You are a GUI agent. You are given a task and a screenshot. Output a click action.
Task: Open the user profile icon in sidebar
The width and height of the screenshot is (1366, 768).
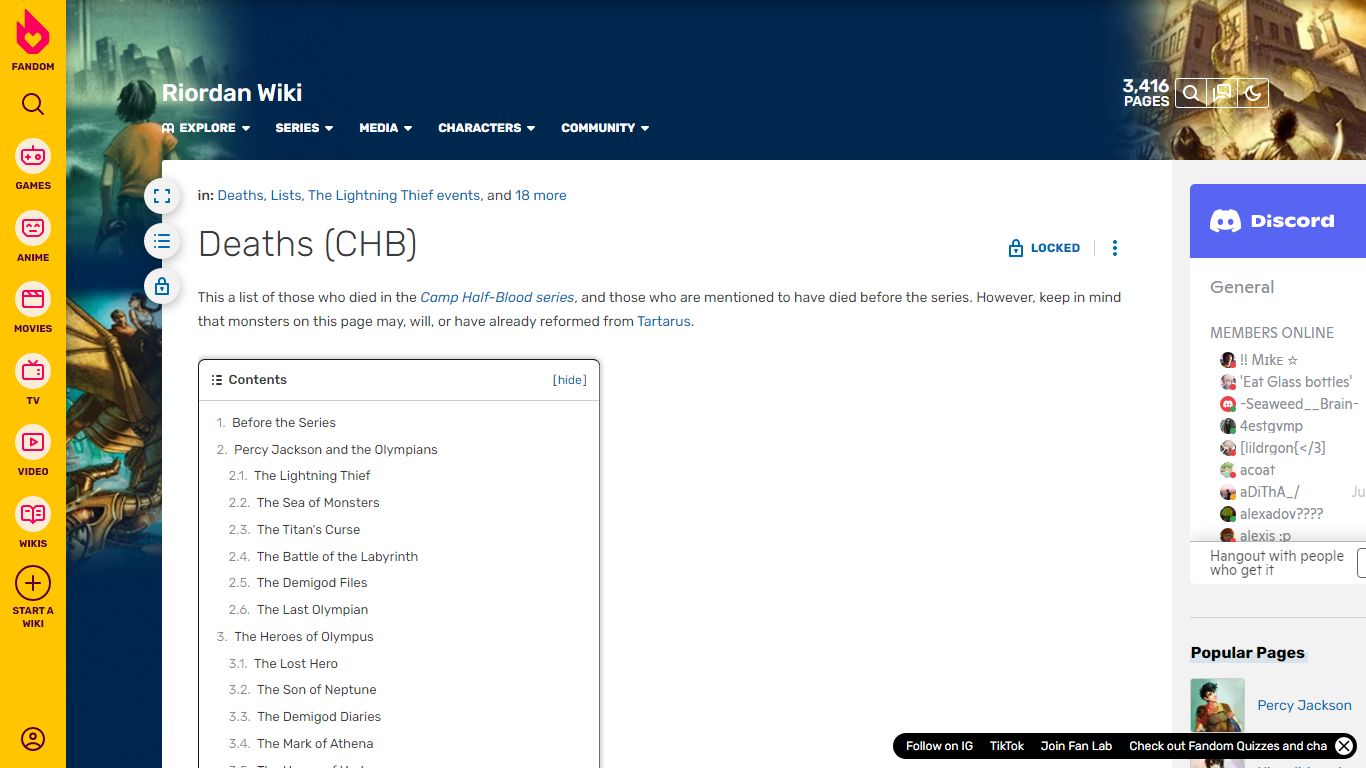click(x=33, y=739)
